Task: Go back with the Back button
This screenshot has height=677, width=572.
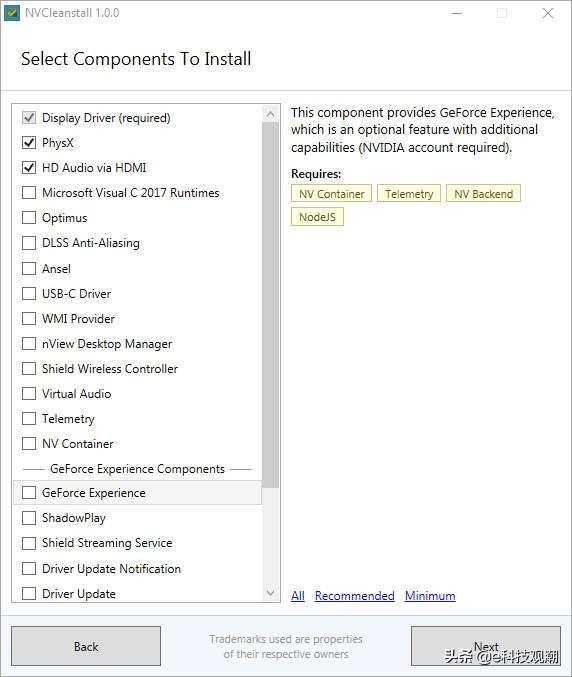Action: click(x=86, y=646)
